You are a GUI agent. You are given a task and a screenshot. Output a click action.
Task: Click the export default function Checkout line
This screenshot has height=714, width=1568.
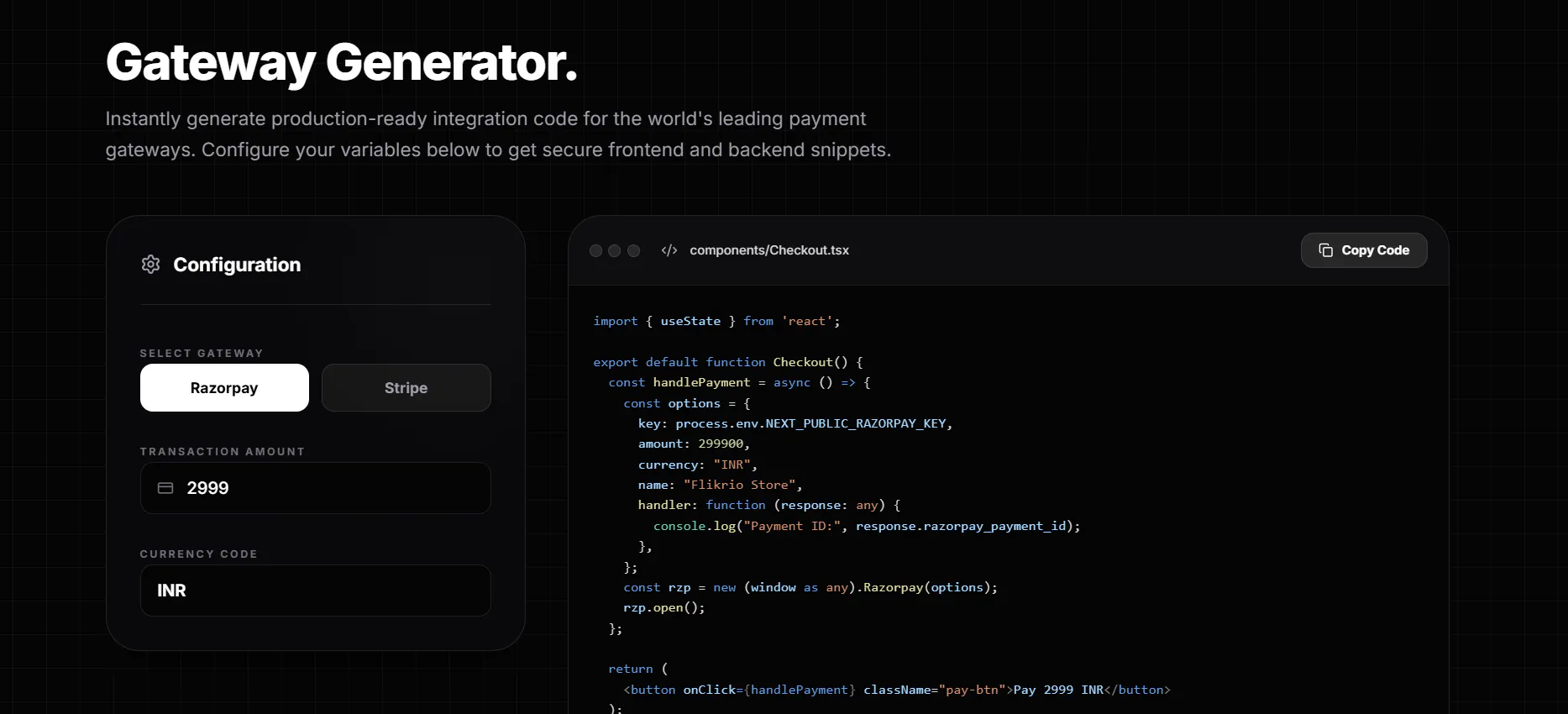tap(728, 362)
